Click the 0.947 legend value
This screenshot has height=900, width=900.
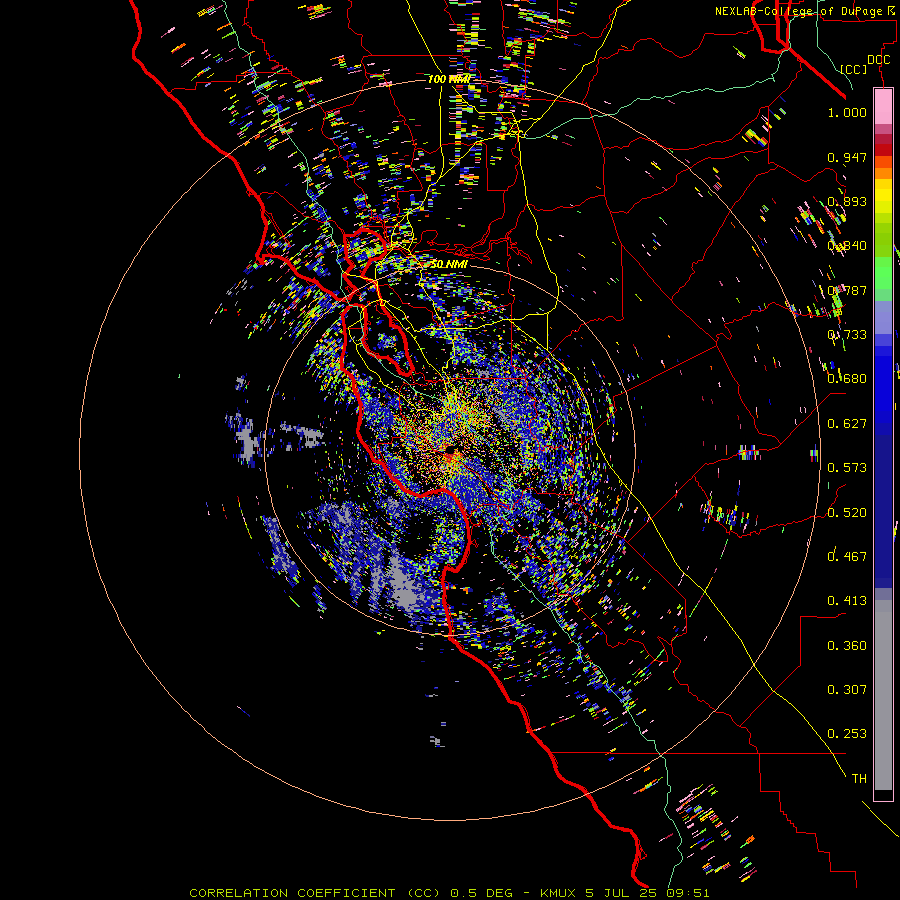[x=847, y=157]
